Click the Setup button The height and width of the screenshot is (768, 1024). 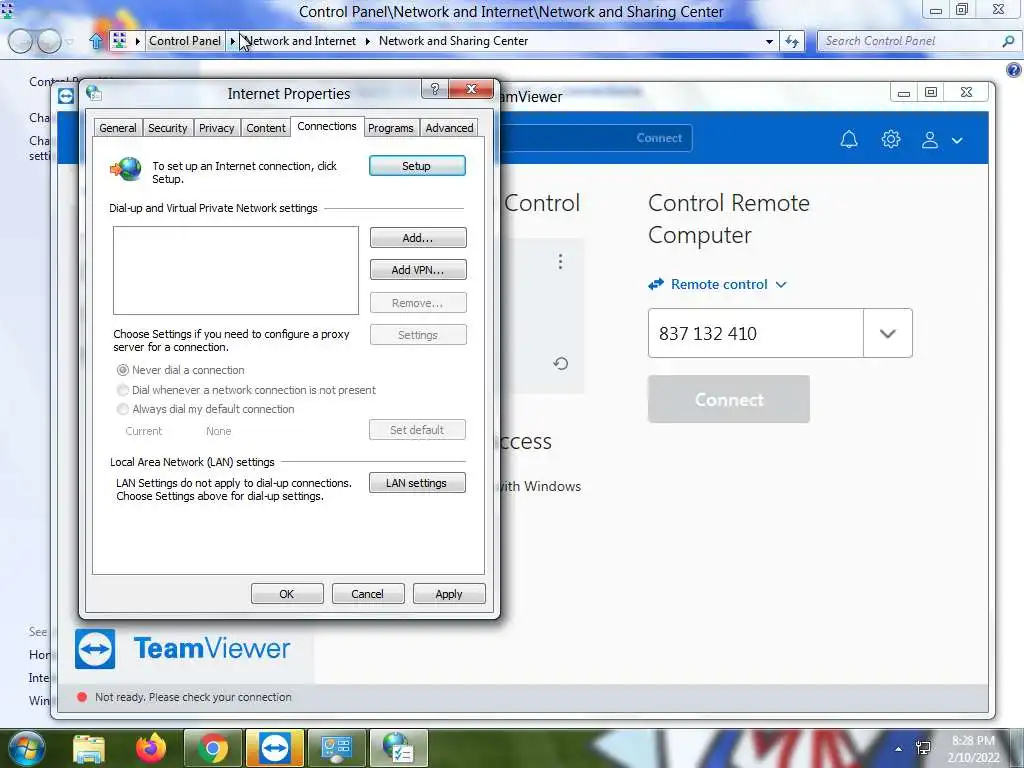[x=417, y=166]
